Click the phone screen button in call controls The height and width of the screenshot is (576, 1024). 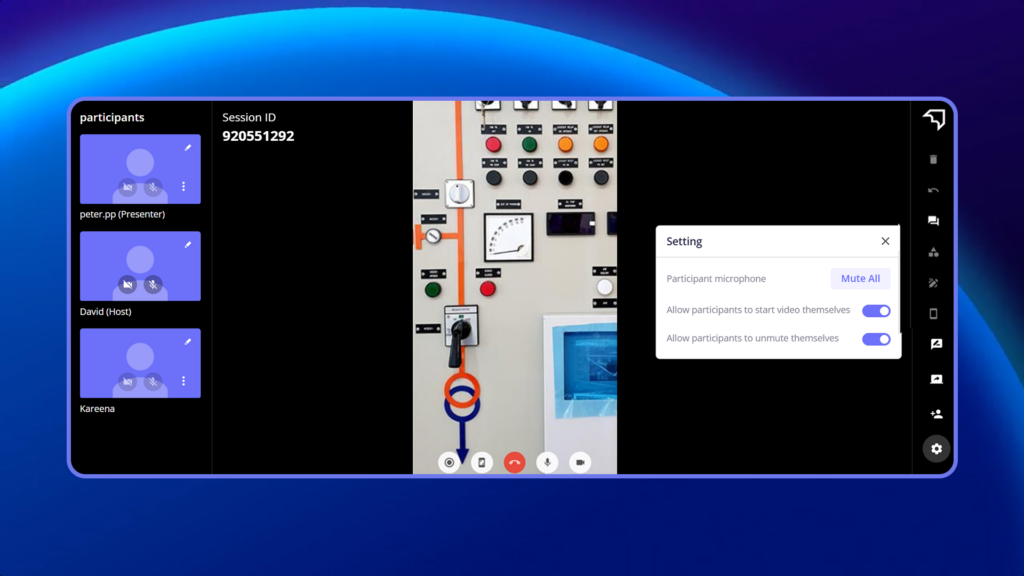482,462
